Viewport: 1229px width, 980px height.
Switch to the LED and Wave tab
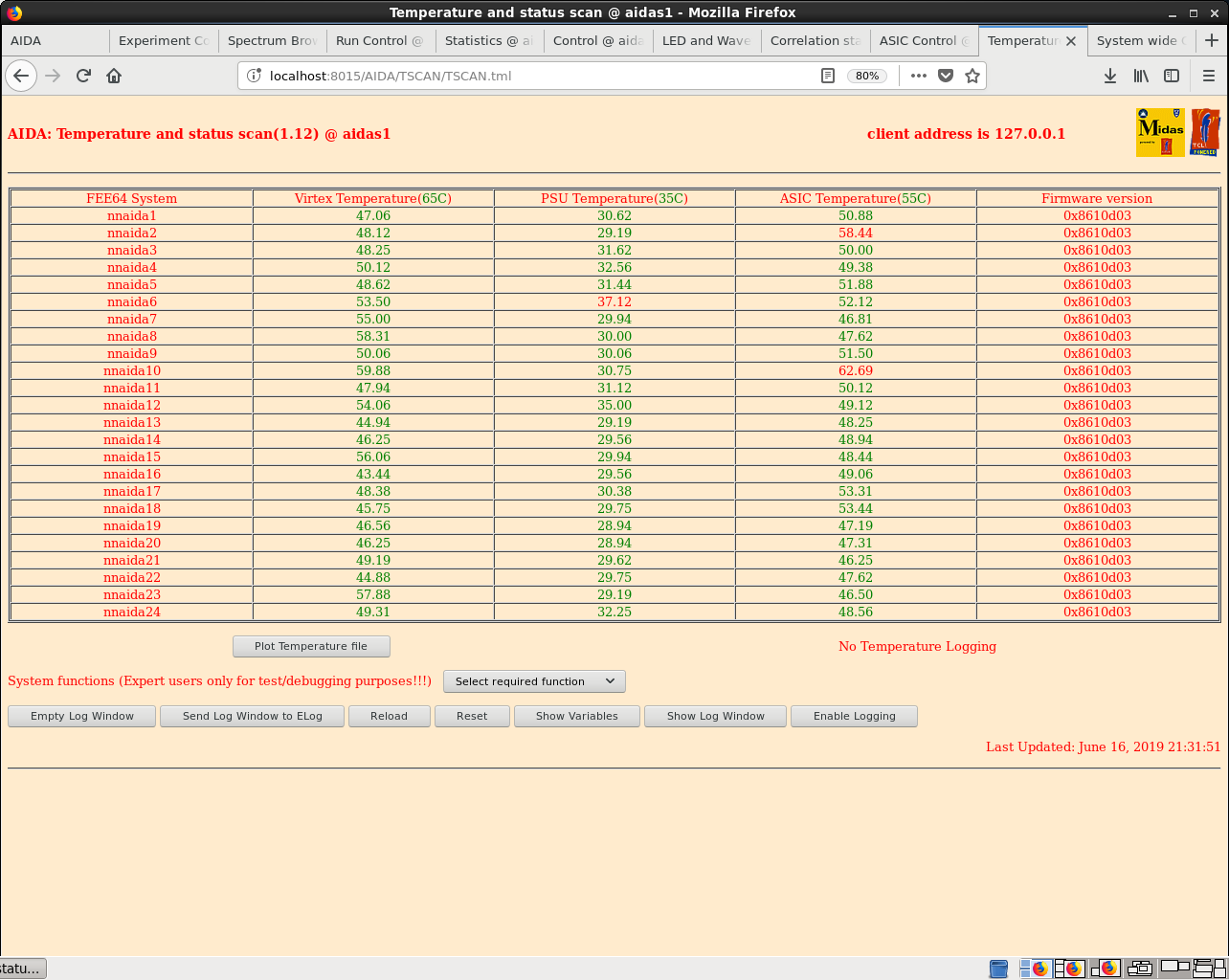[705, 41]
